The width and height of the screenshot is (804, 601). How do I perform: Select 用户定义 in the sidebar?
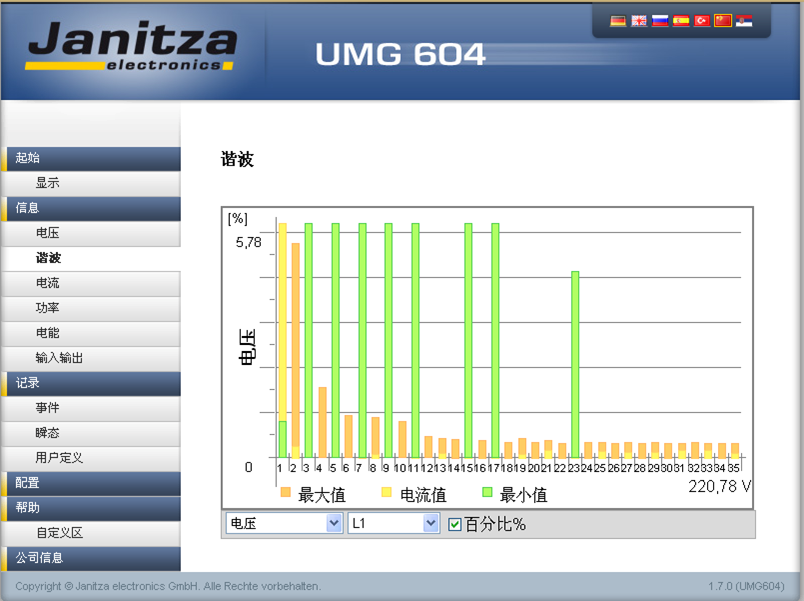91,458
